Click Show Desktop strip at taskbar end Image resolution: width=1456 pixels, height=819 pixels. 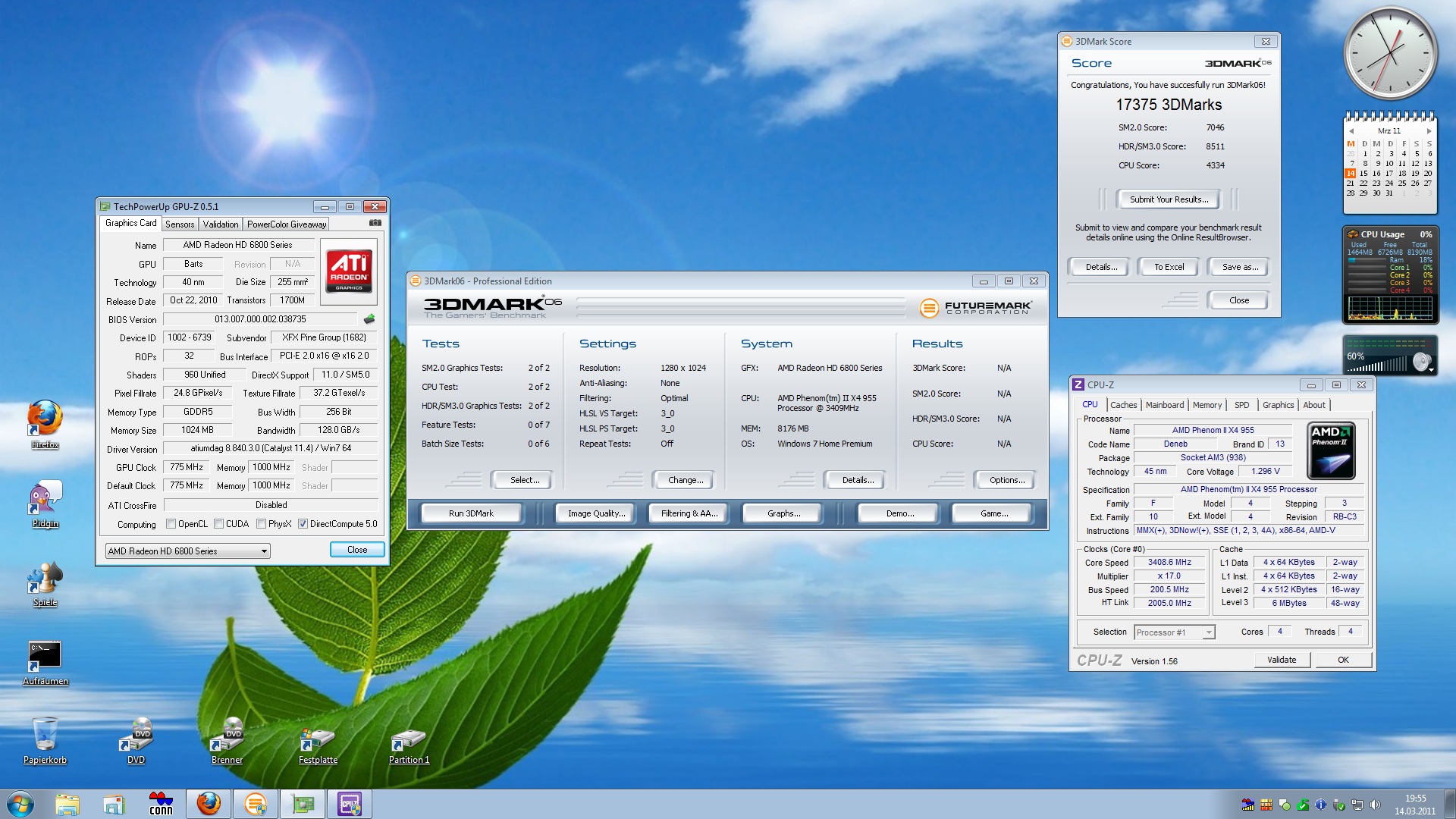1450,804
